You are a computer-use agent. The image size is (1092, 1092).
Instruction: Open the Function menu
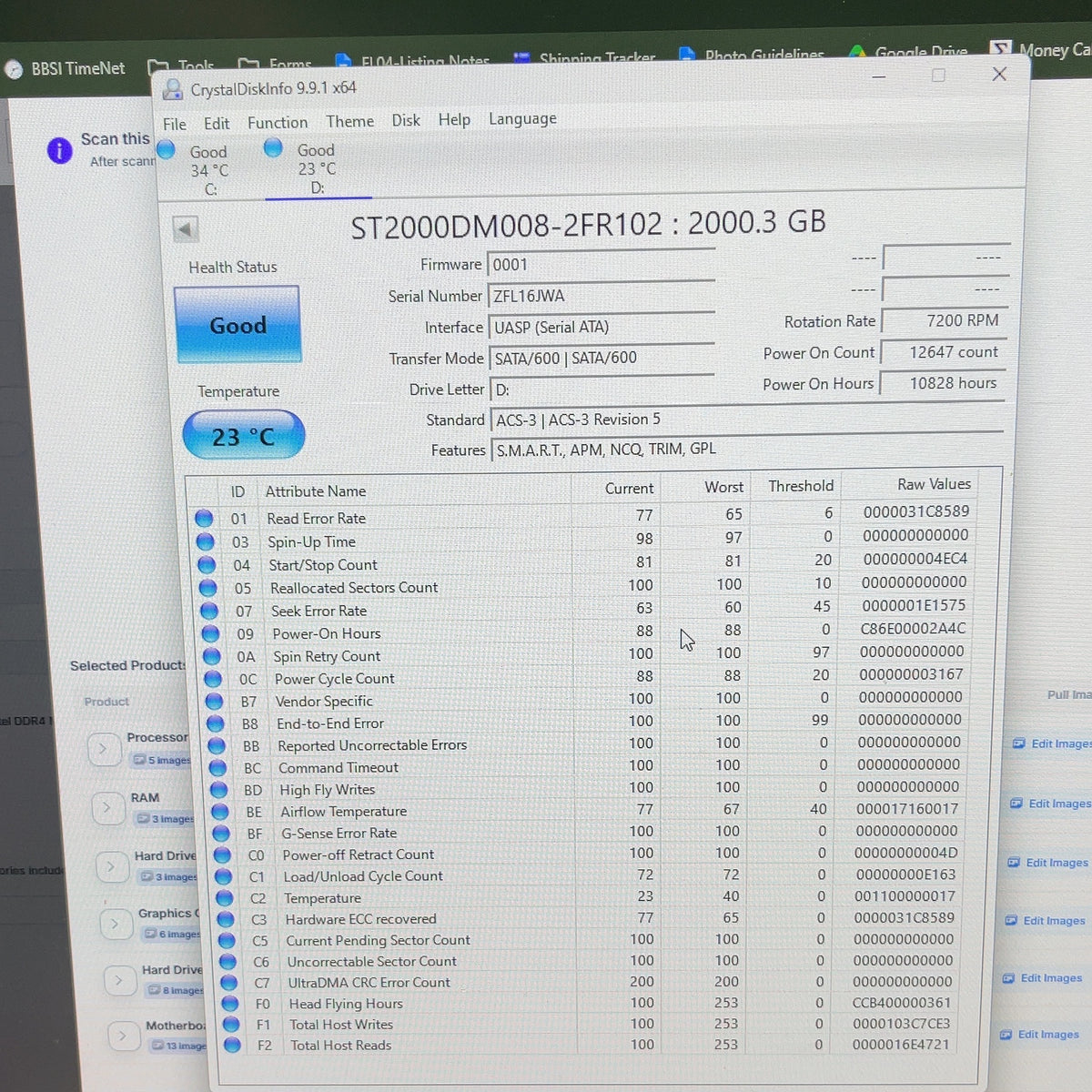click(278, 122)
